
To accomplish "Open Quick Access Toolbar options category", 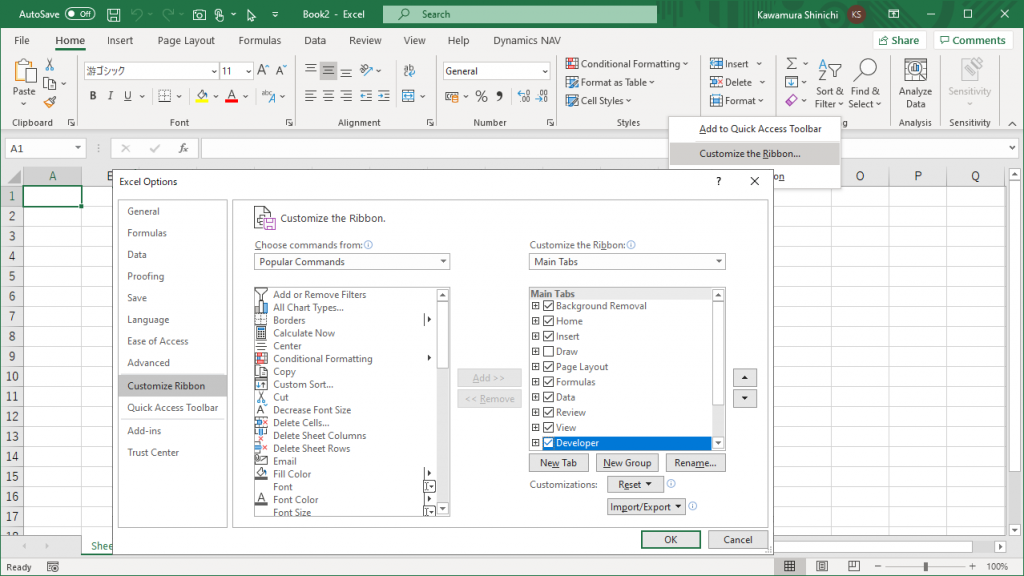I will point(172,408).
